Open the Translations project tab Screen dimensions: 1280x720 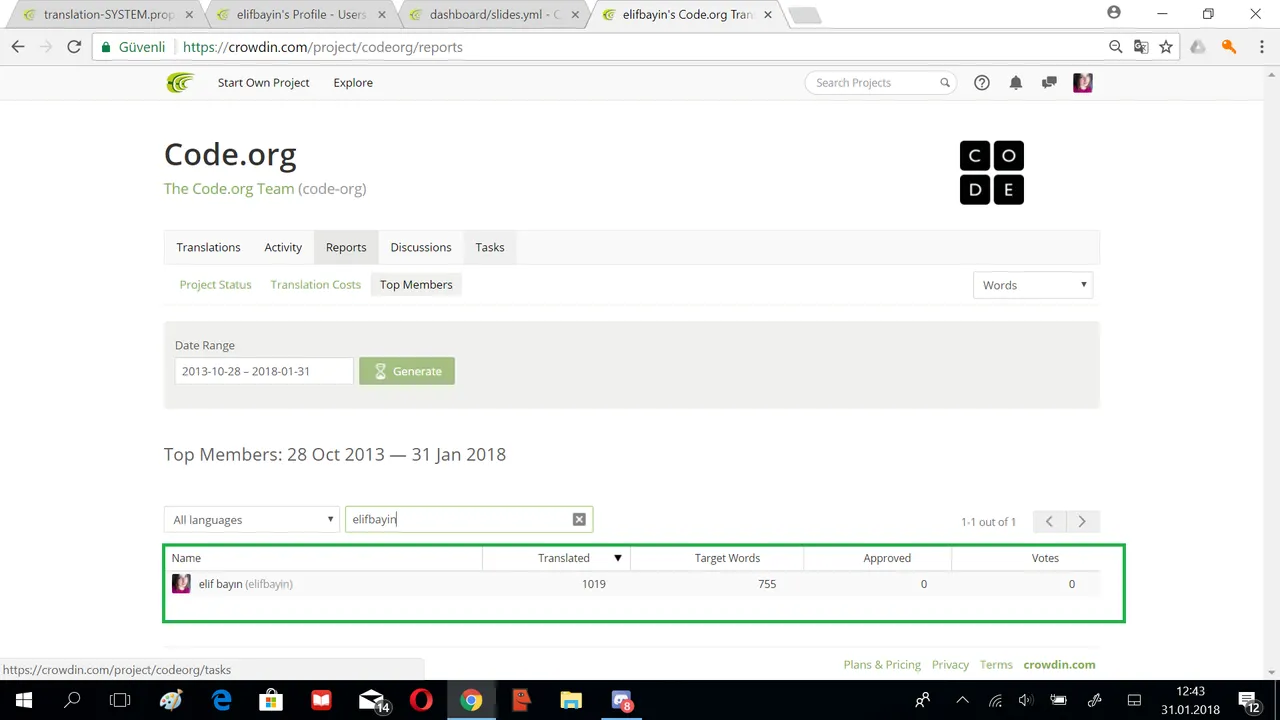tap(208, 247)
